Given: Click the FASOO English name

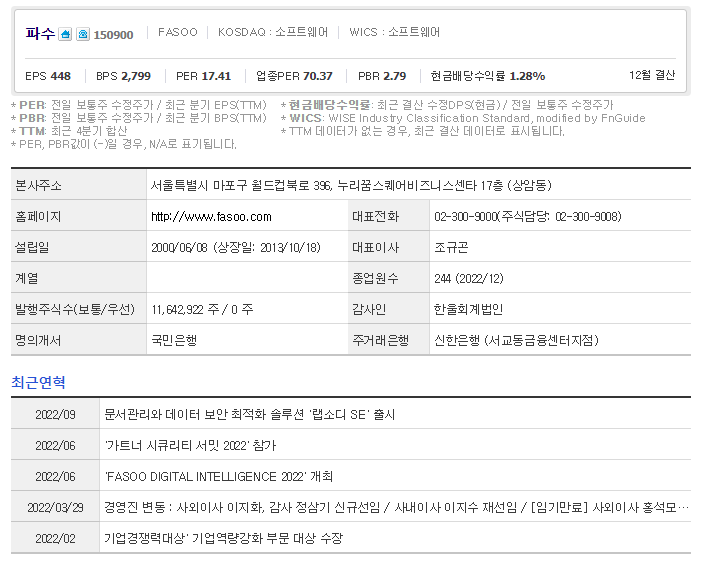Looking at the screenshot, I should [x=178, y=32].
